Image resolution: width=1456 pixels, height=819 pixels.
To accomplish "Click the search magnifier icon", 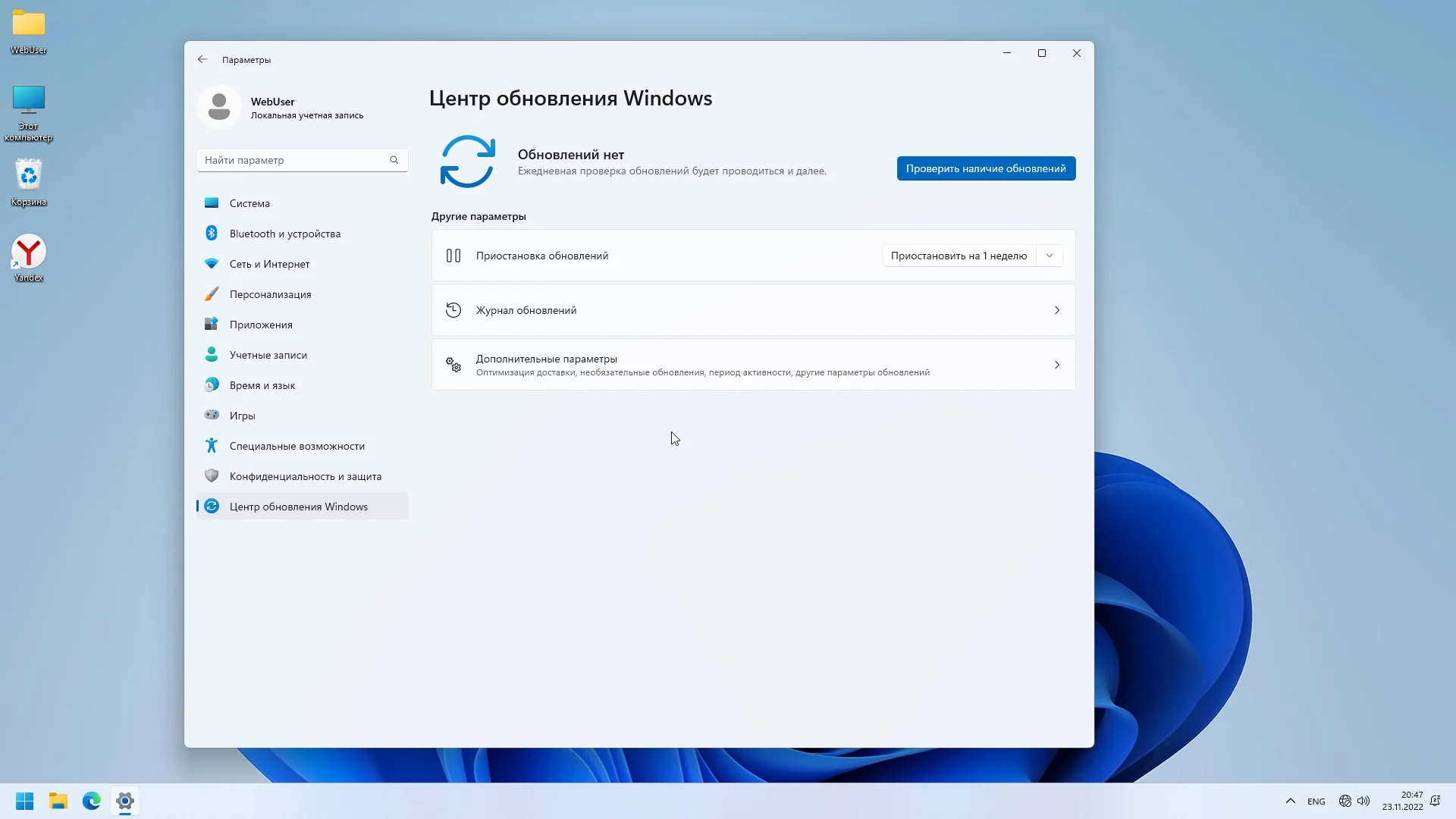I will click(x=394, y=160).
